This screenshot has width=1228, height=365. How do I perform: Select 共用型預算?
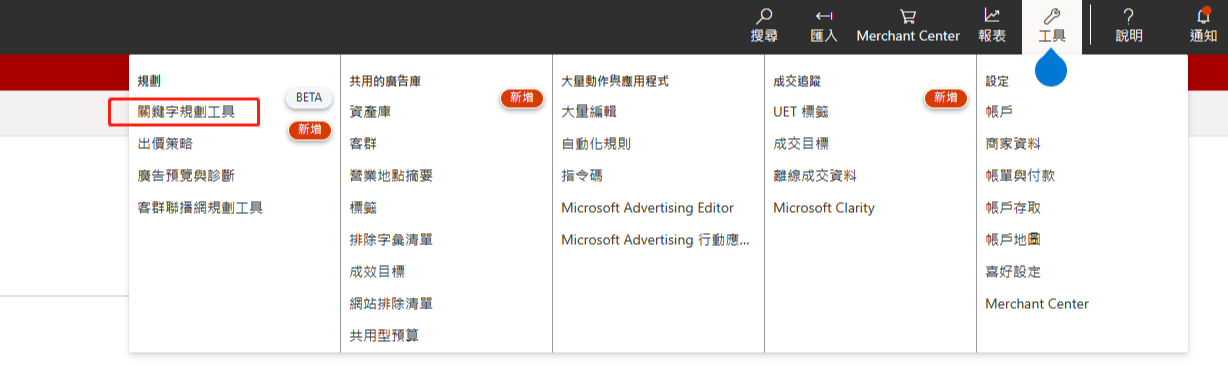pos(384,336)
